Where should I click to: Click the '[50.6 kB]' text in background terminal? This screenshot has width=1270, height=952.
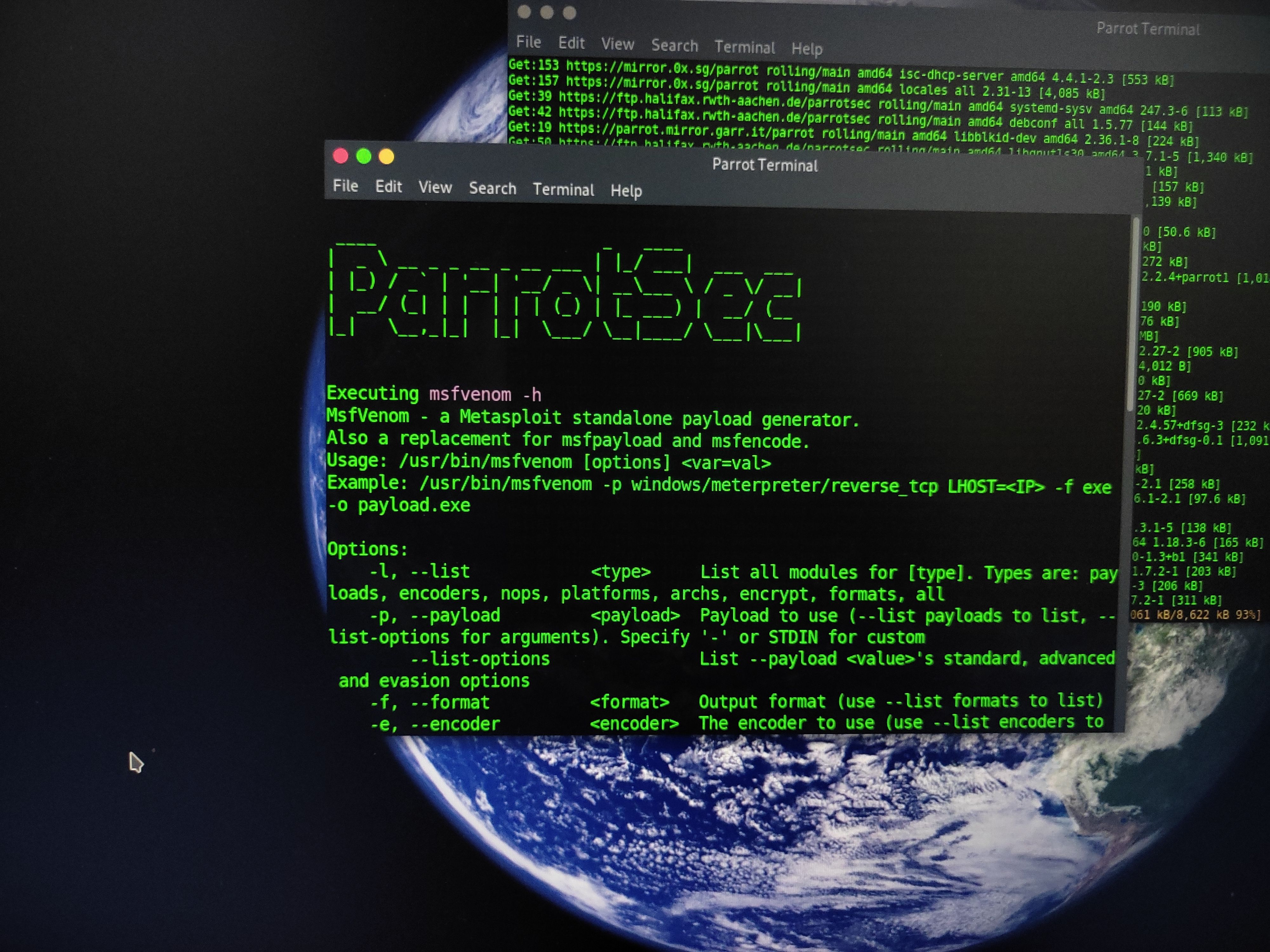pos(1186,232)
